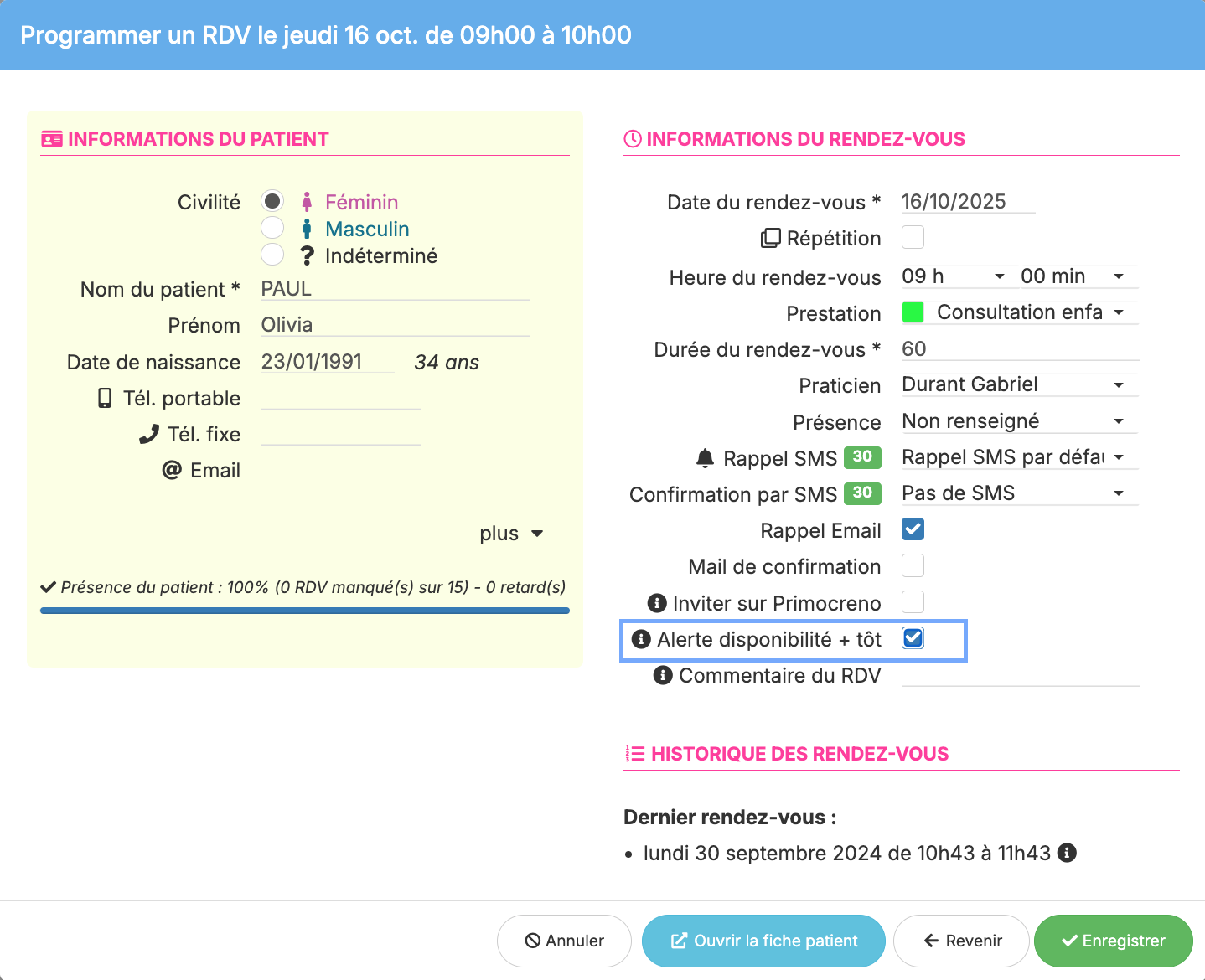Click the Rappel SMS bell icon
Screen dimensions: 1205x980
pos(706,458)
